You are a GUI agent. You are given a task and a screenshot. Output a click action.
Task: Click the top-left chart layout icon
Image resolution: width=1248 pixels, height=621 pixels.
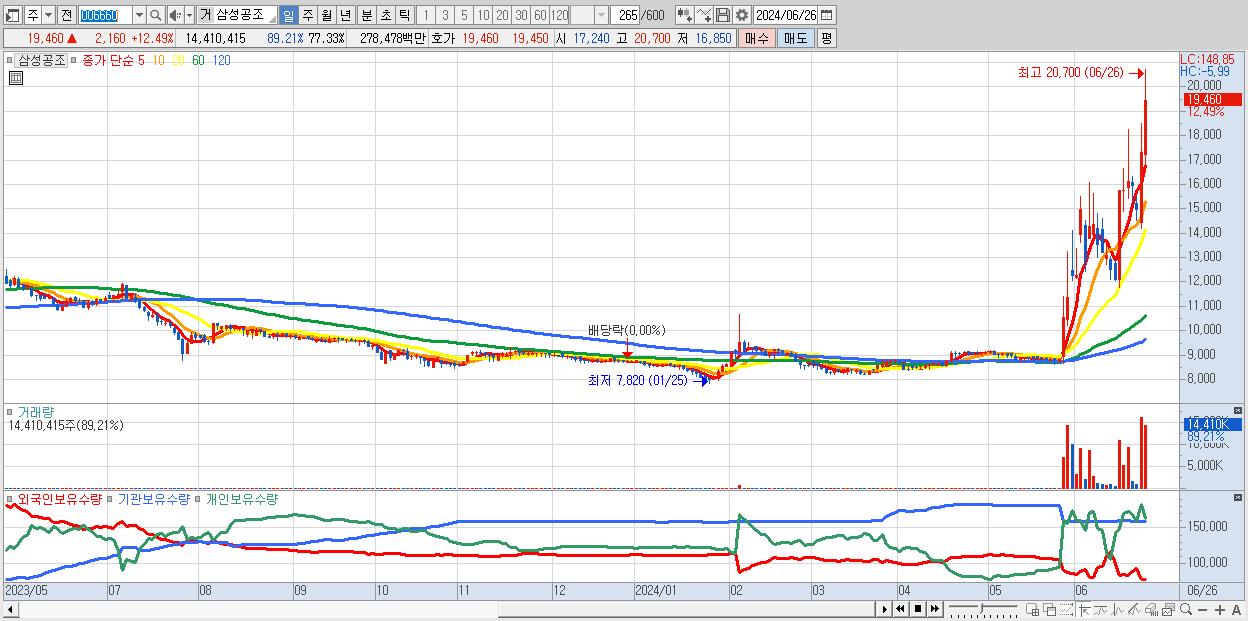pos(12,15)
